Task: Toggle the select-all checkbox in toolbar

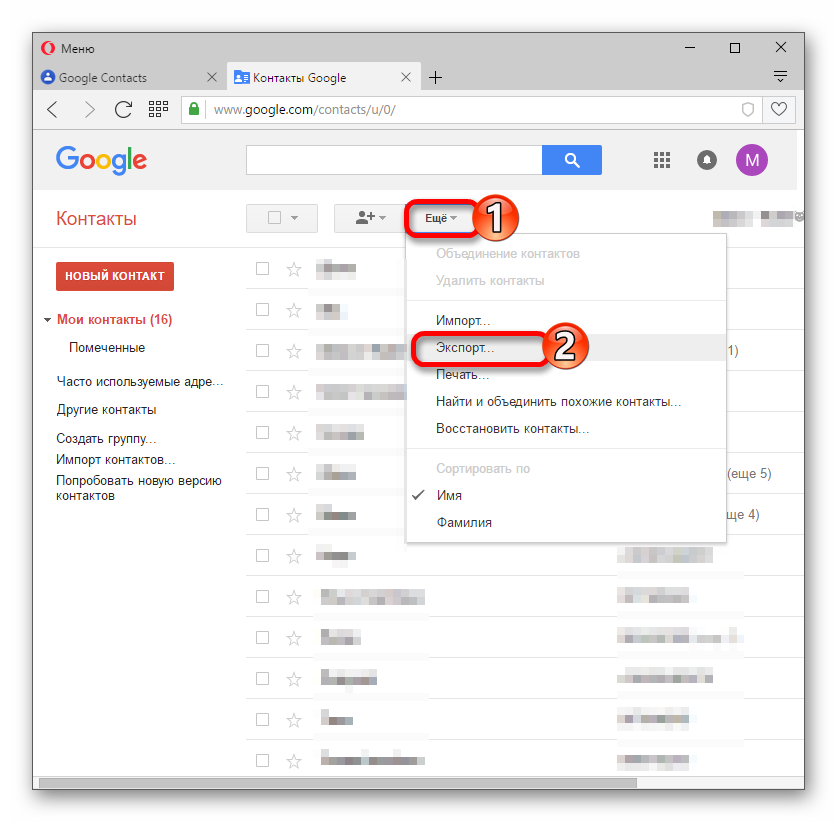Action: click(274, 218)
